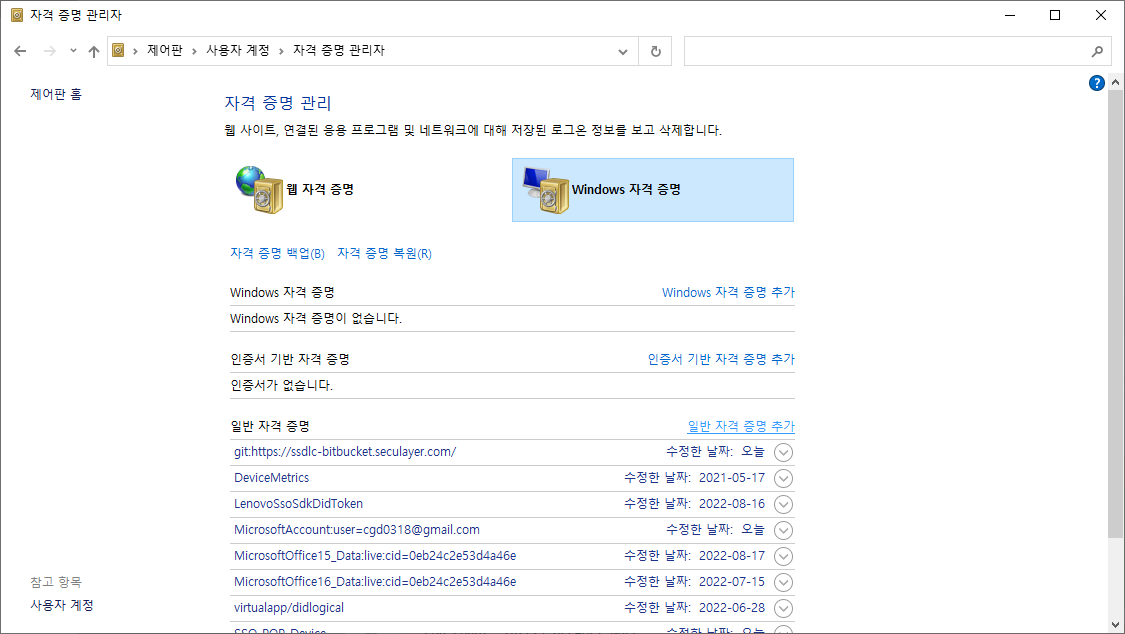
Task: Click scrollbar up arrow
Action: click(x=1115, y=82)
